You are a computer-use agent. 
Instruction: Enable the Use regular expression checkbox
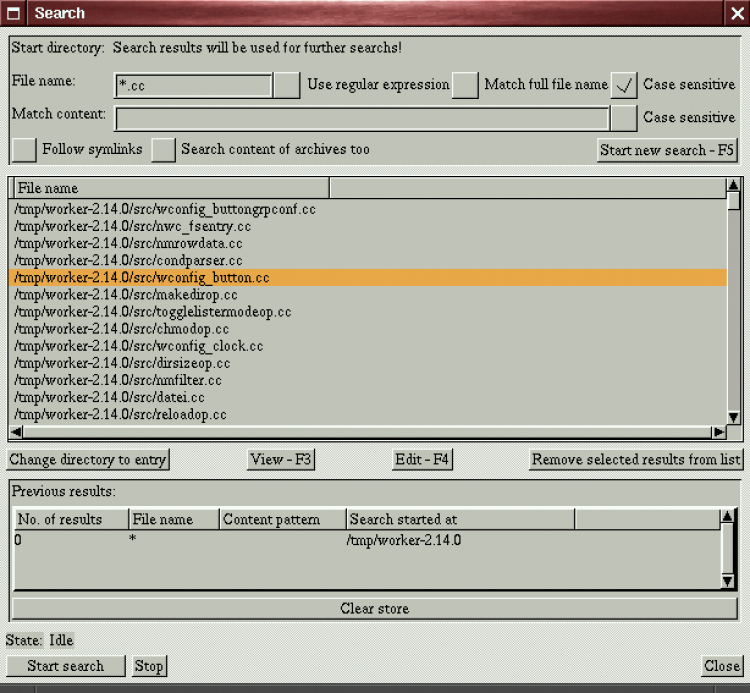coord(287,86)
